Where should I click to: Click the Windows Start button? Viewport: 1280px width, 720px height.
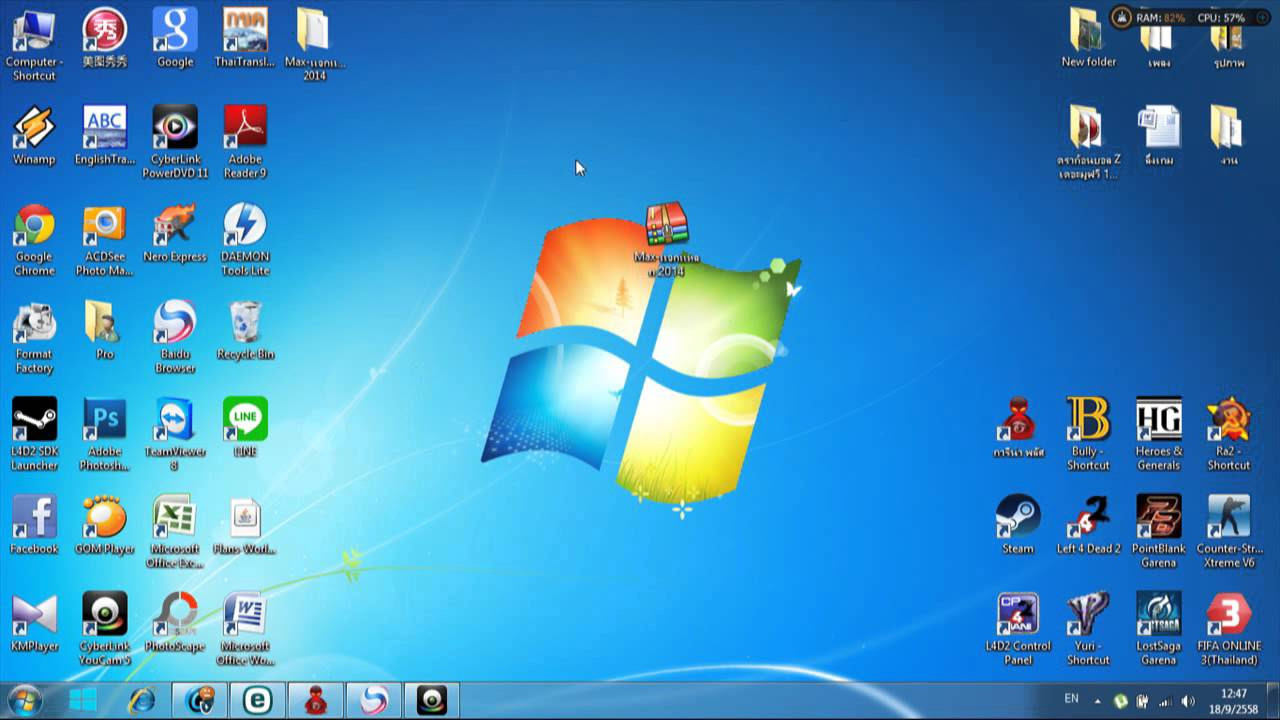click(x=25, y=700)
